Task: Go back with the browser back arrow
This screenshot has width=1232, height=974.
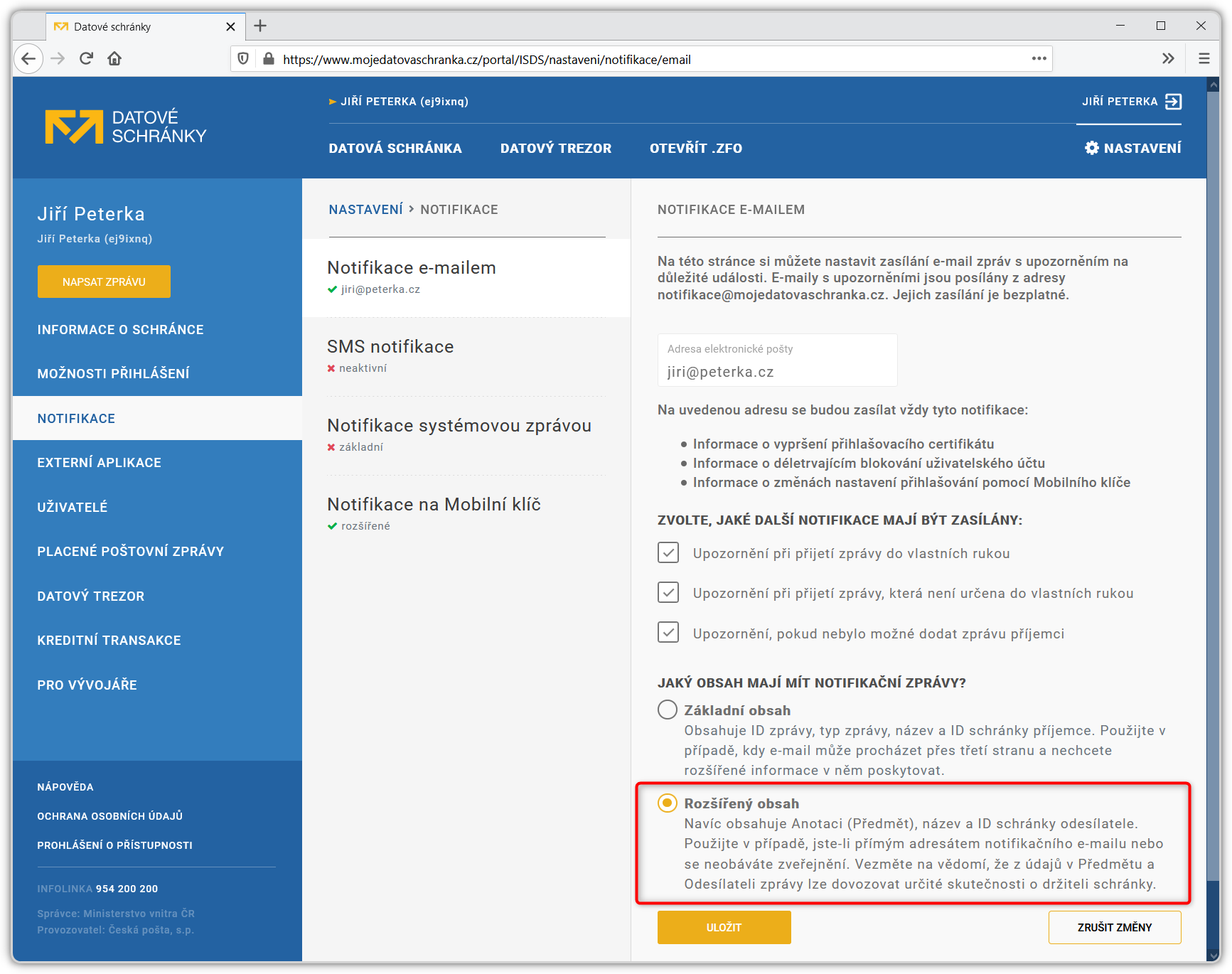Action: pyautogui.click(x=28, y=58)
